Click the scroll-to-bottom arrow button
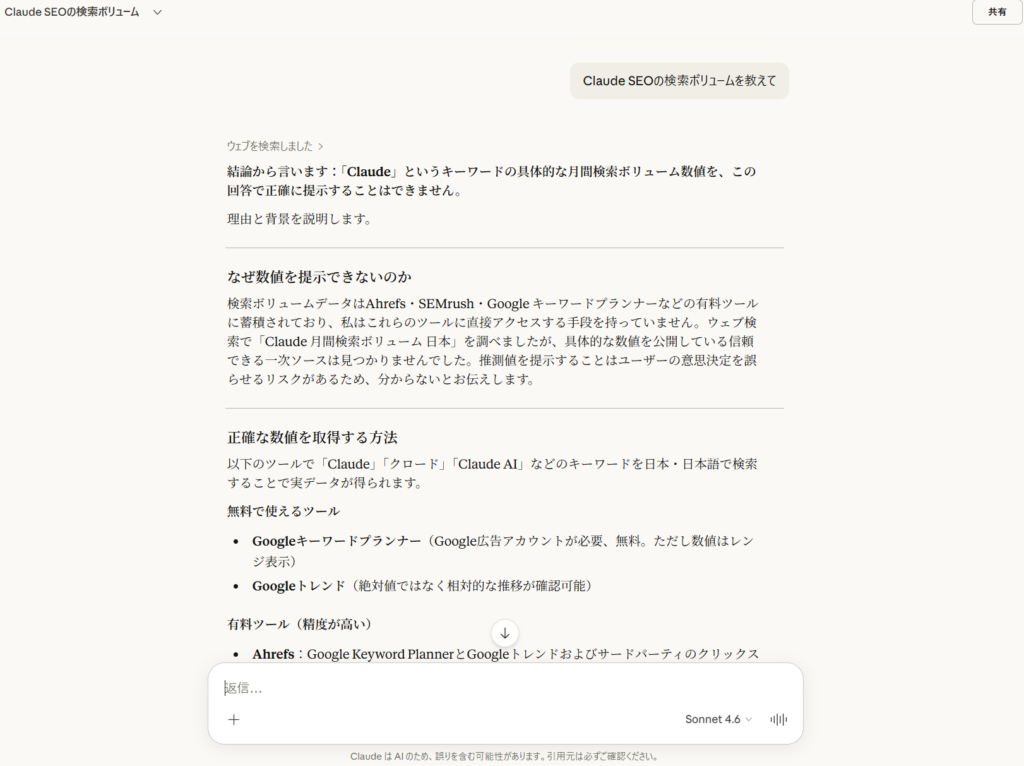This screenshot has height=766, width=1024. coord(505,633)
